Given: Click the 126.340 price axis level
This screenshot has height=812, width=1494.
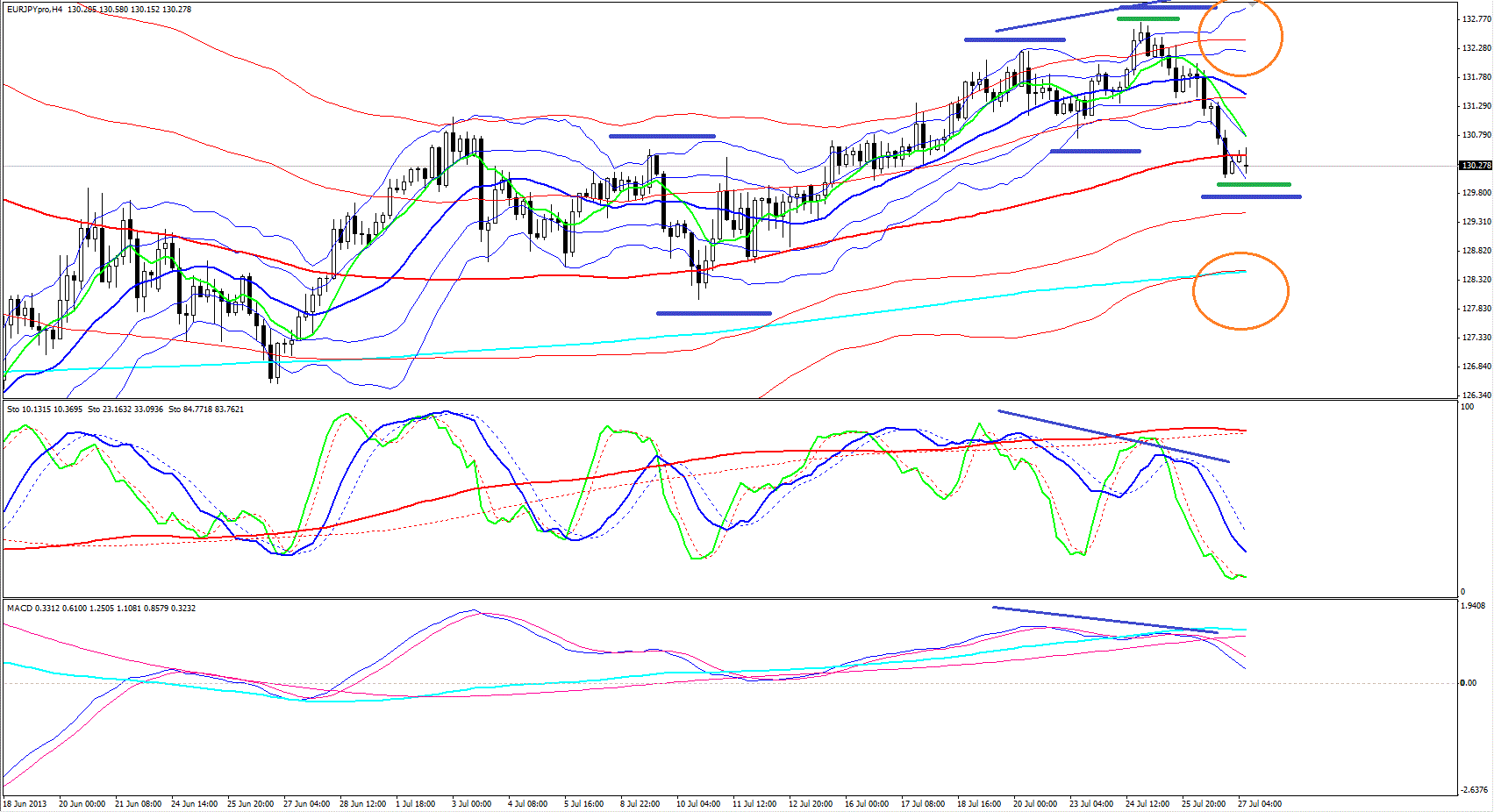Looking at the screenshot, I should point(1476,395).
